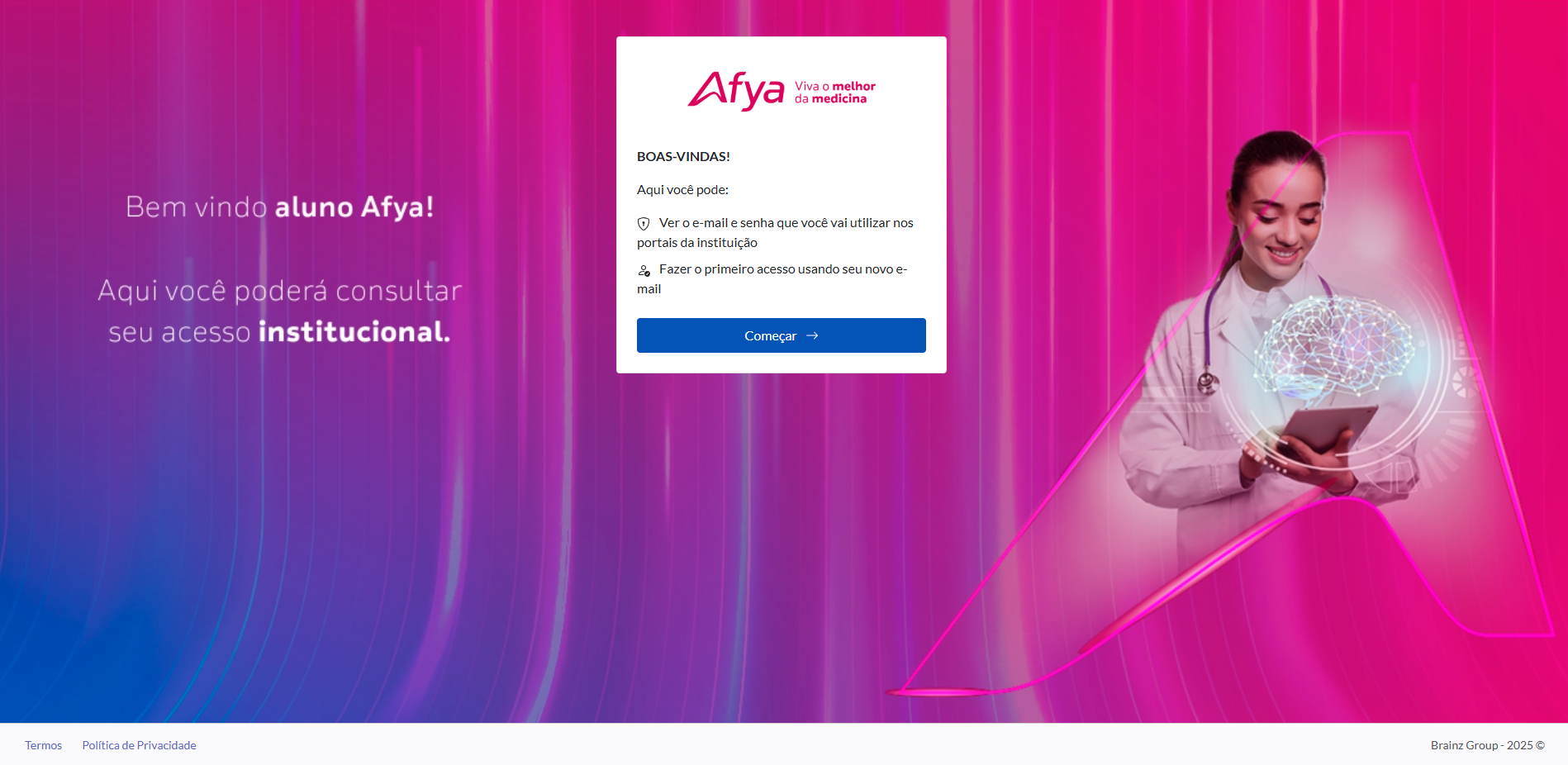Click the BOAS-VINDAS! heading
This screenshot has height=765, width=1568.
[x=683, y=156]
